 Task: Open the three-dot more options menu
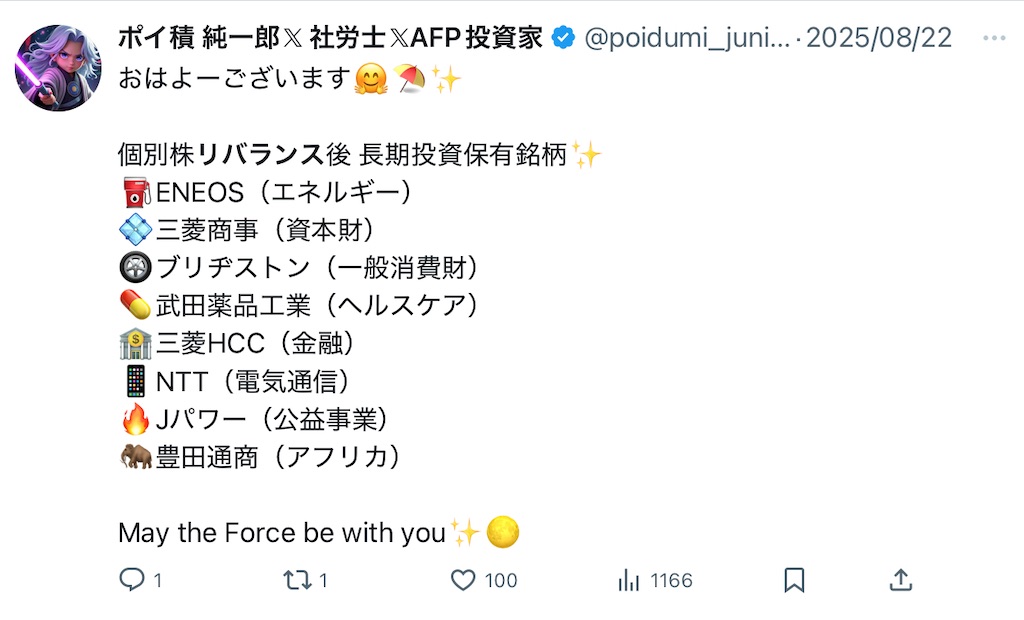pyautogui.click(x=994, y=39)
